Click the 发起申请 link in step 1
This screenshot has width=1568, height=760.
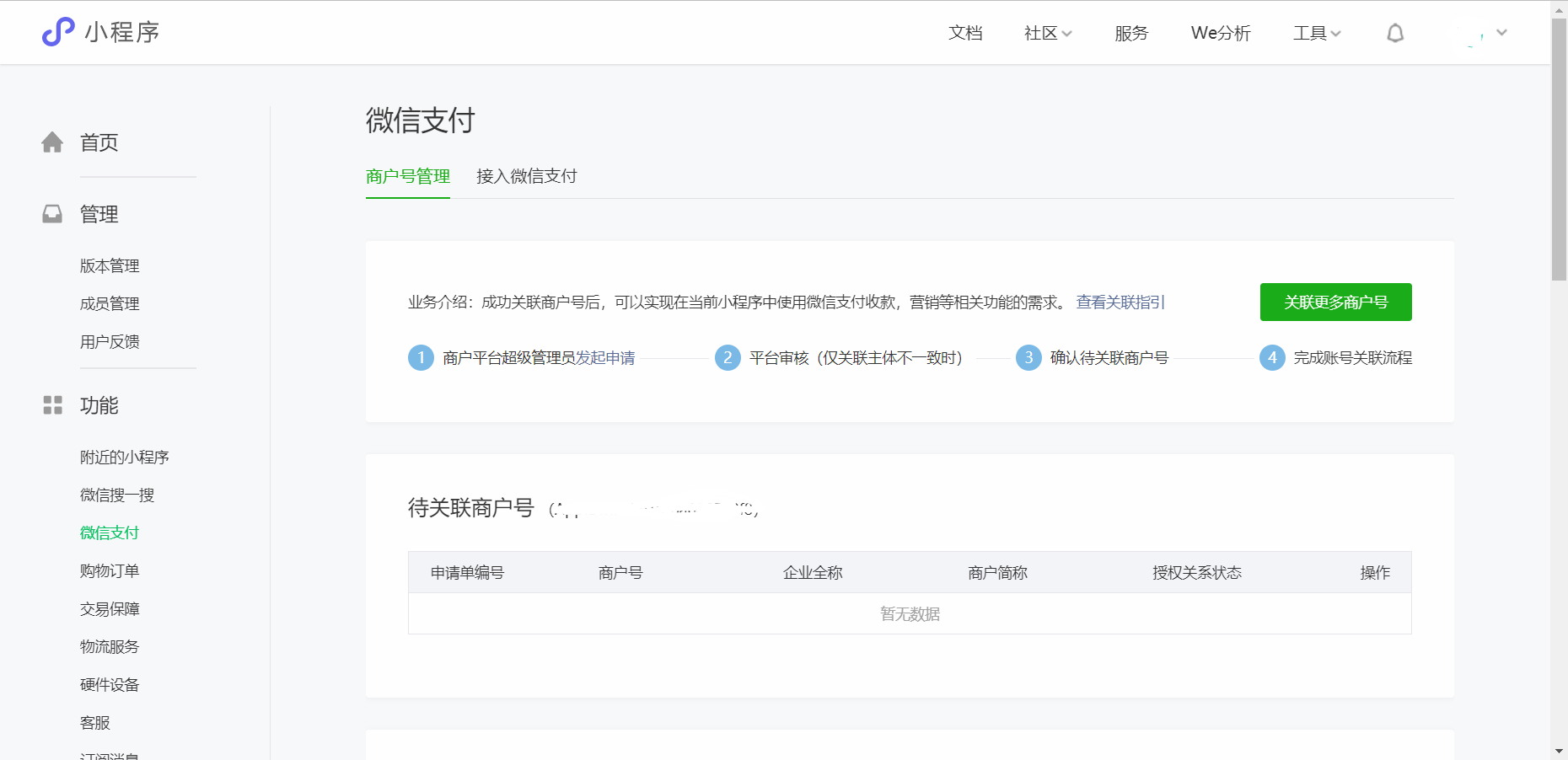[x=605, y=358]
